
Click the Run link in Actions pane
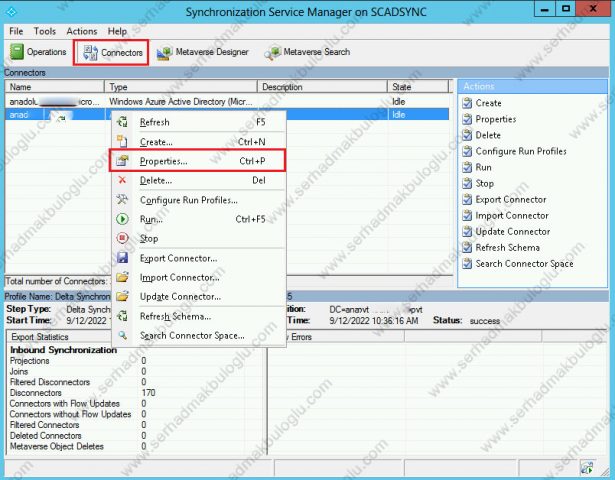click(483, 167)
